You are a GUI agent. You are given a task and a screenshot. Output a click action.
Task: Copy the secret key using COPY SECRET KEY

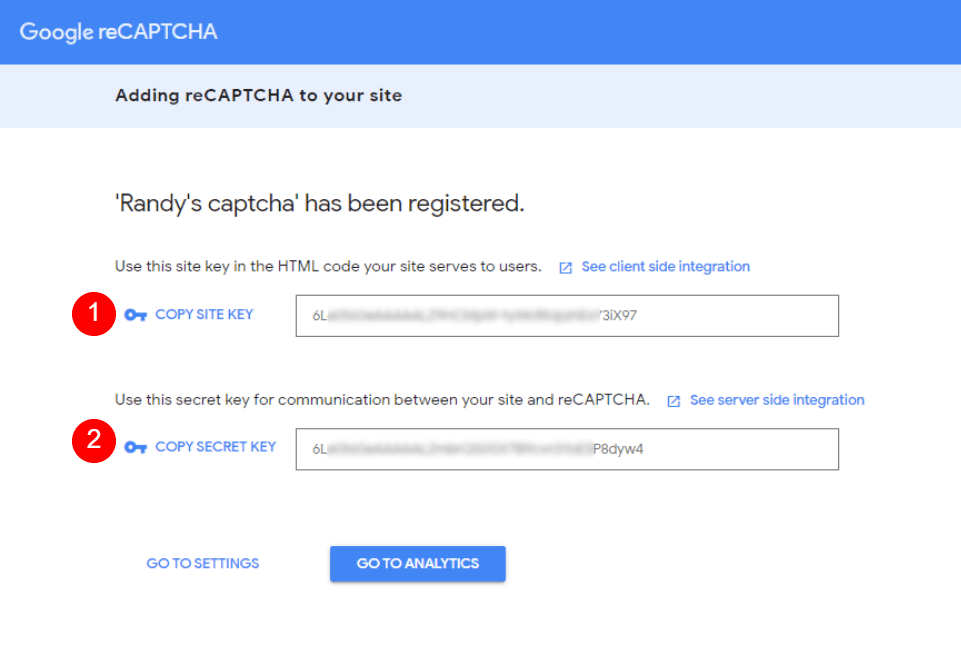click(x=215, y=446)
